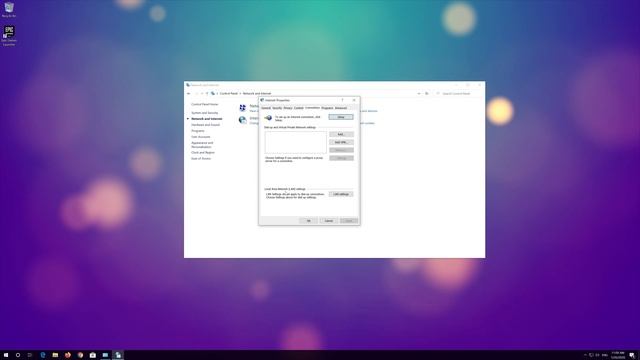Viewport: 640px width, 360px height.
Task: Click the Add VPN button
Action: (341, 142)
